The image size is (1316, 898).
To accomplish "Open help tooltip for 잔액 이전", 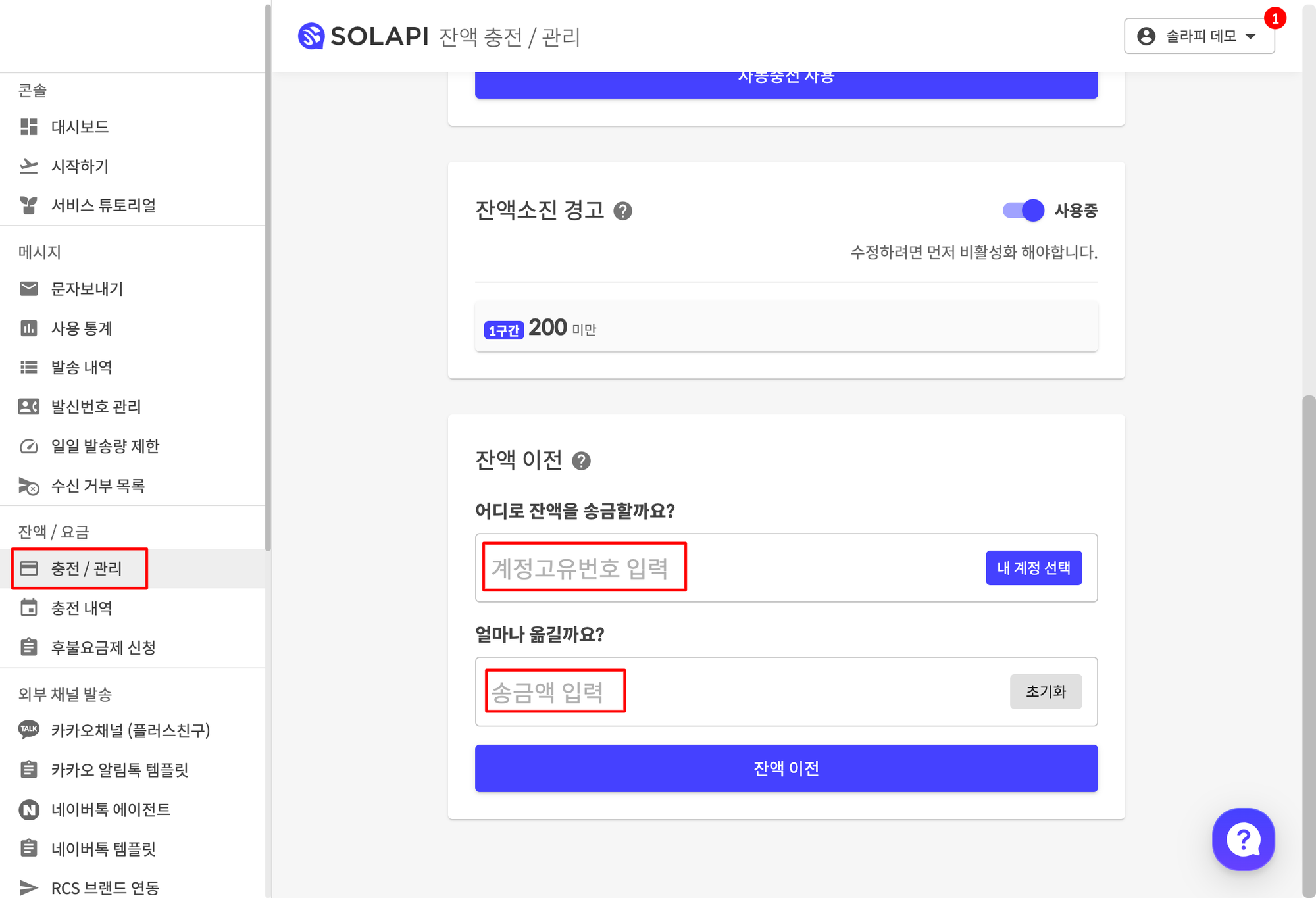I will pyautogui.click(x=581, y=461).
